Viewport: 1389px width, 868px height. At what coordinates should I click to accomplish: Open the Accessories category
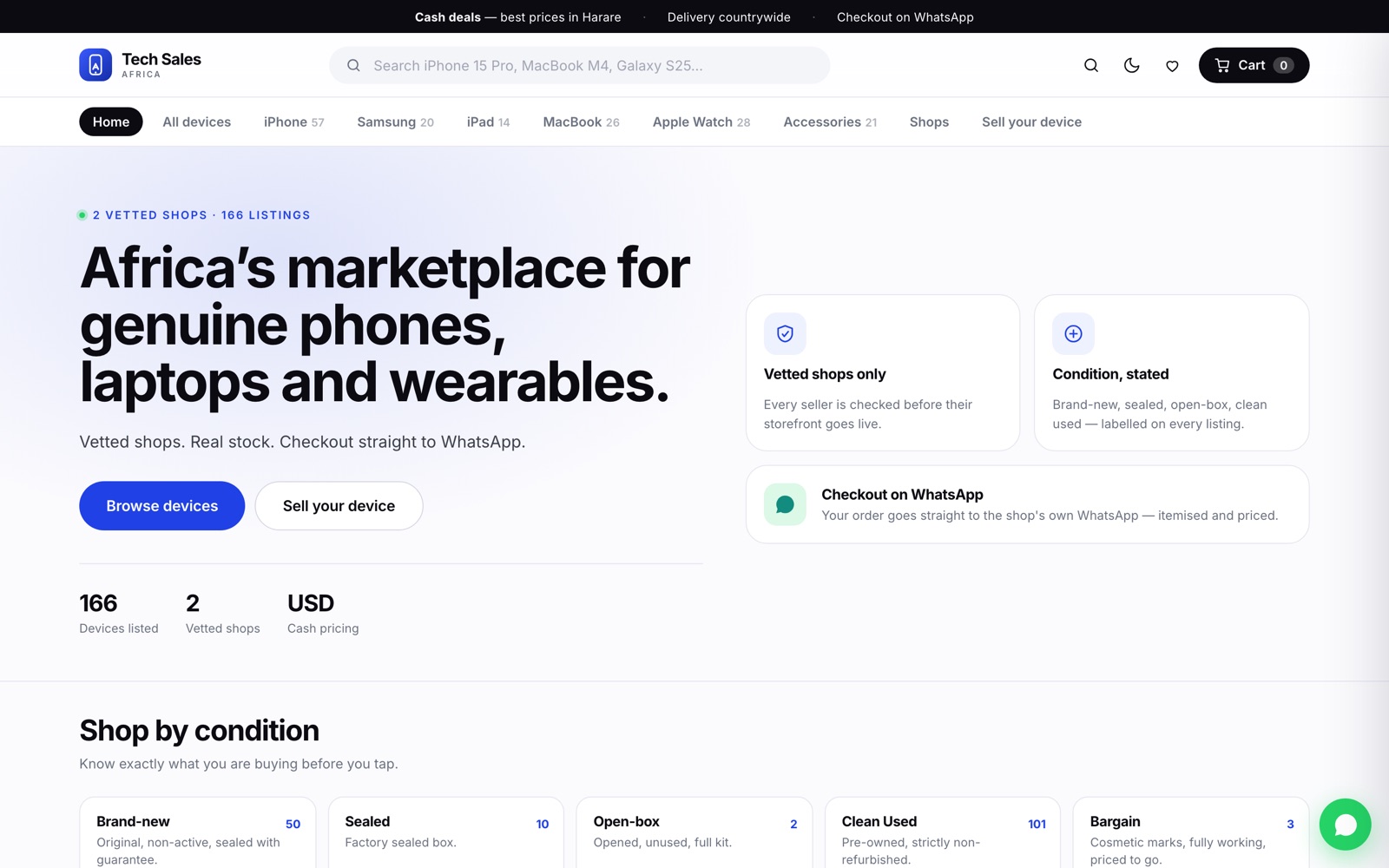tap(830, 122)
